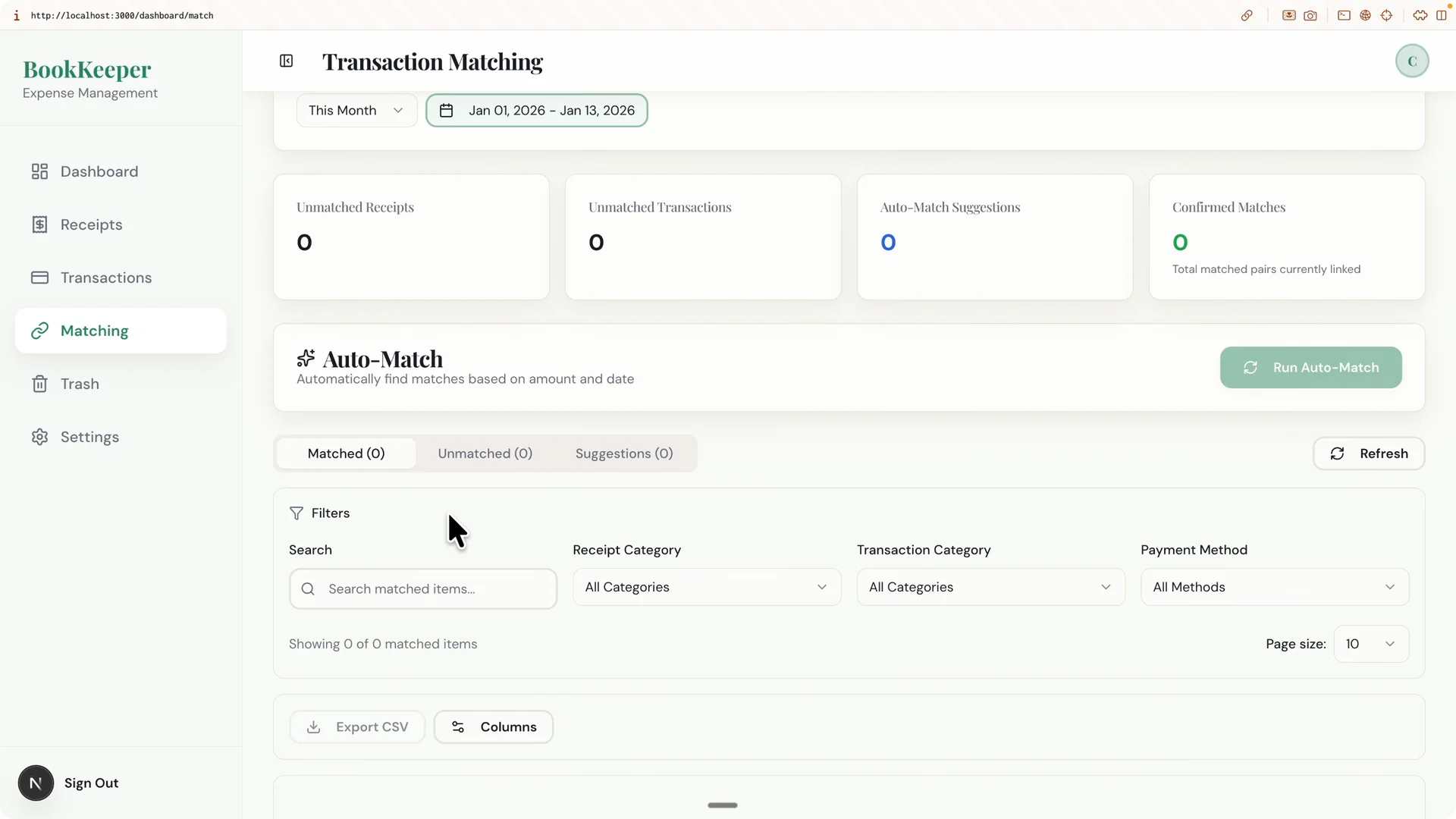The height and width of the screenshot is (819, 1456).
Task: Switch to the Unmatched (0) tab
Action: tap(485, 453)
